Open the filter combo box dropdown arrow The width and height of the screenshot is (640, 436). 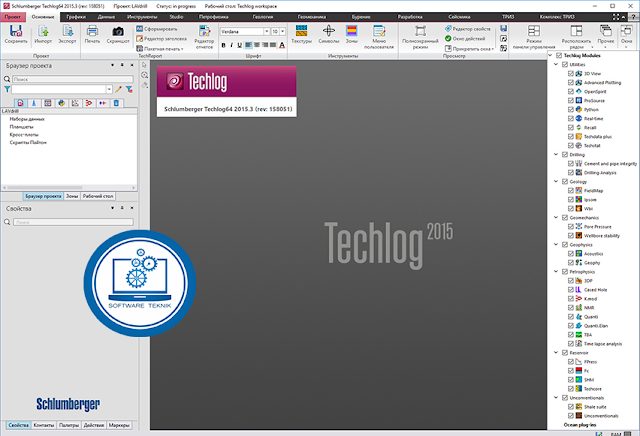point(109,89)
